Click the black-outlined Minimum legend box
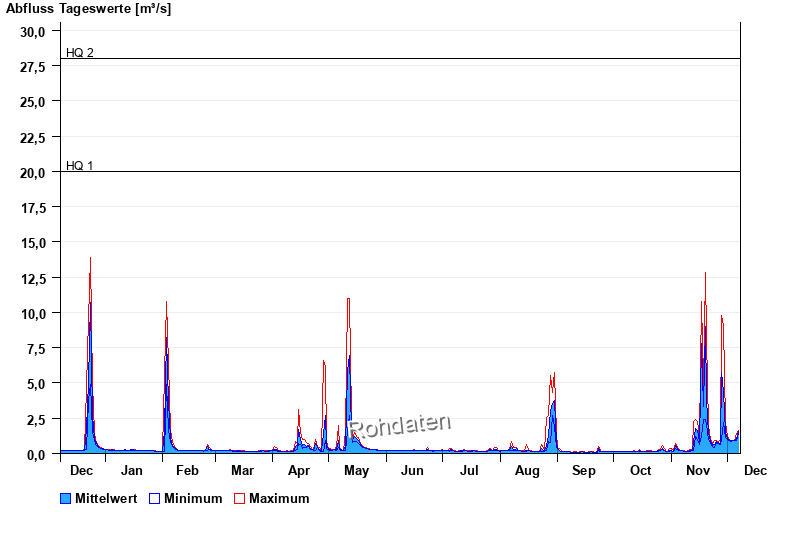The height and width of the screenshot is (550, 800). tap(154, 498)
